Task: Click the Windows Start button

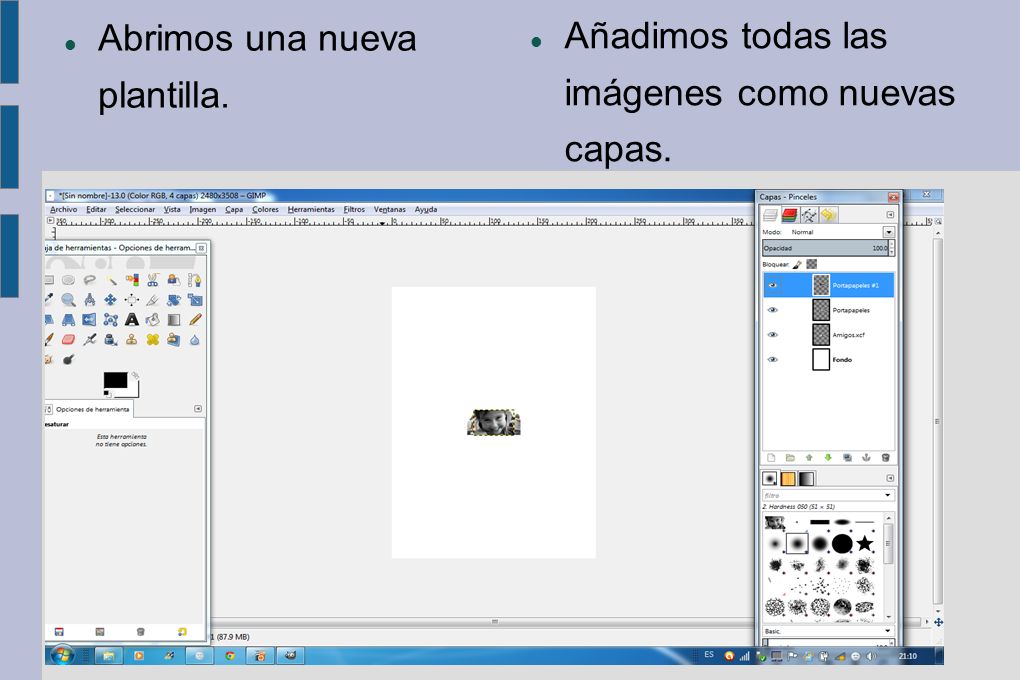Action: pyautogui.click(x=62, y=655)
